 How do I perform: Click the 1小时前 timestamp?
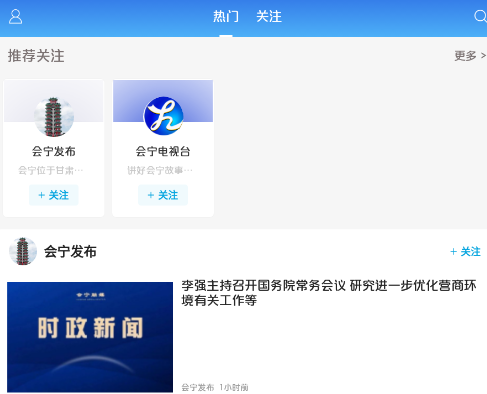tap(234, 387)
